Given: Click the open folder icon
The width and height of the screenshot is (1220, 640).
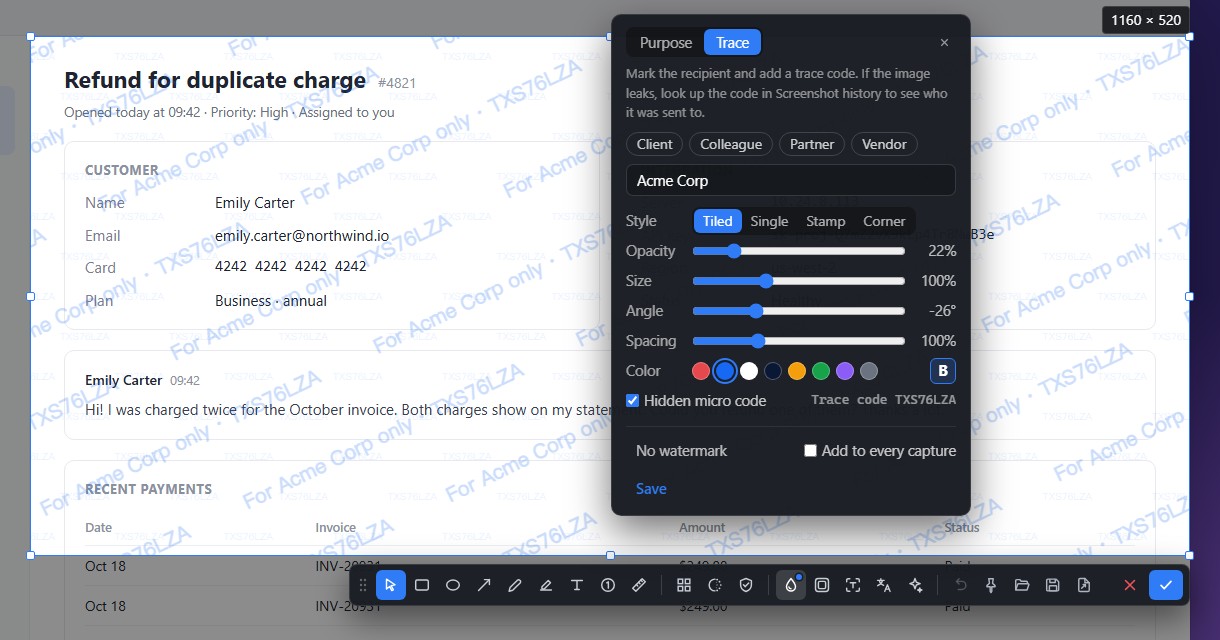Looking at the screenshot, I should coord(1022,585).
